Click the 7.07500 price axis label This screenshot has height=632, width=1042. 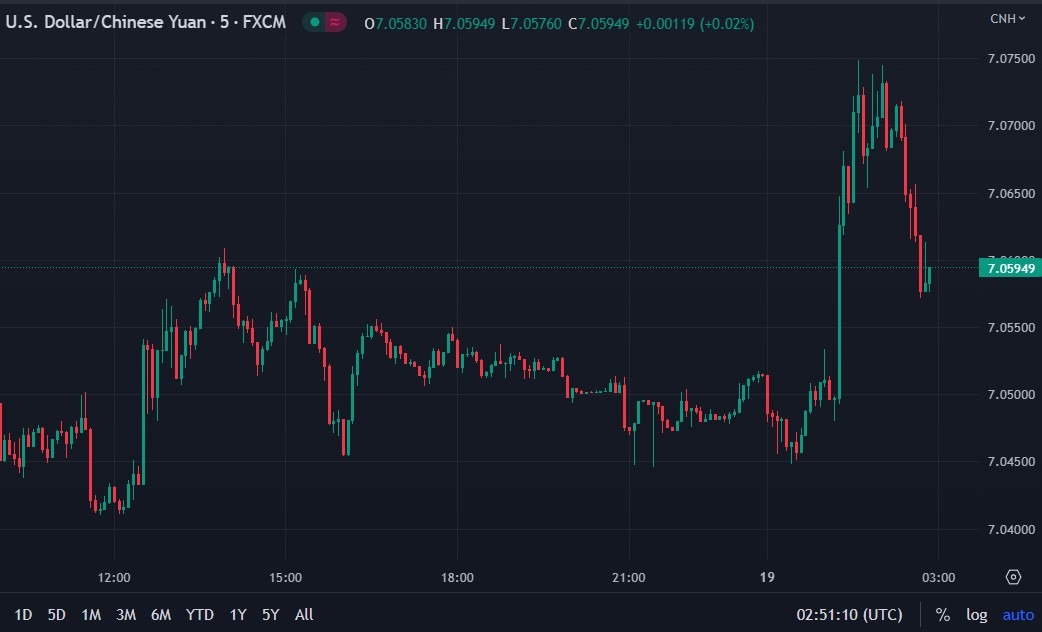(x=1011, y=58)
